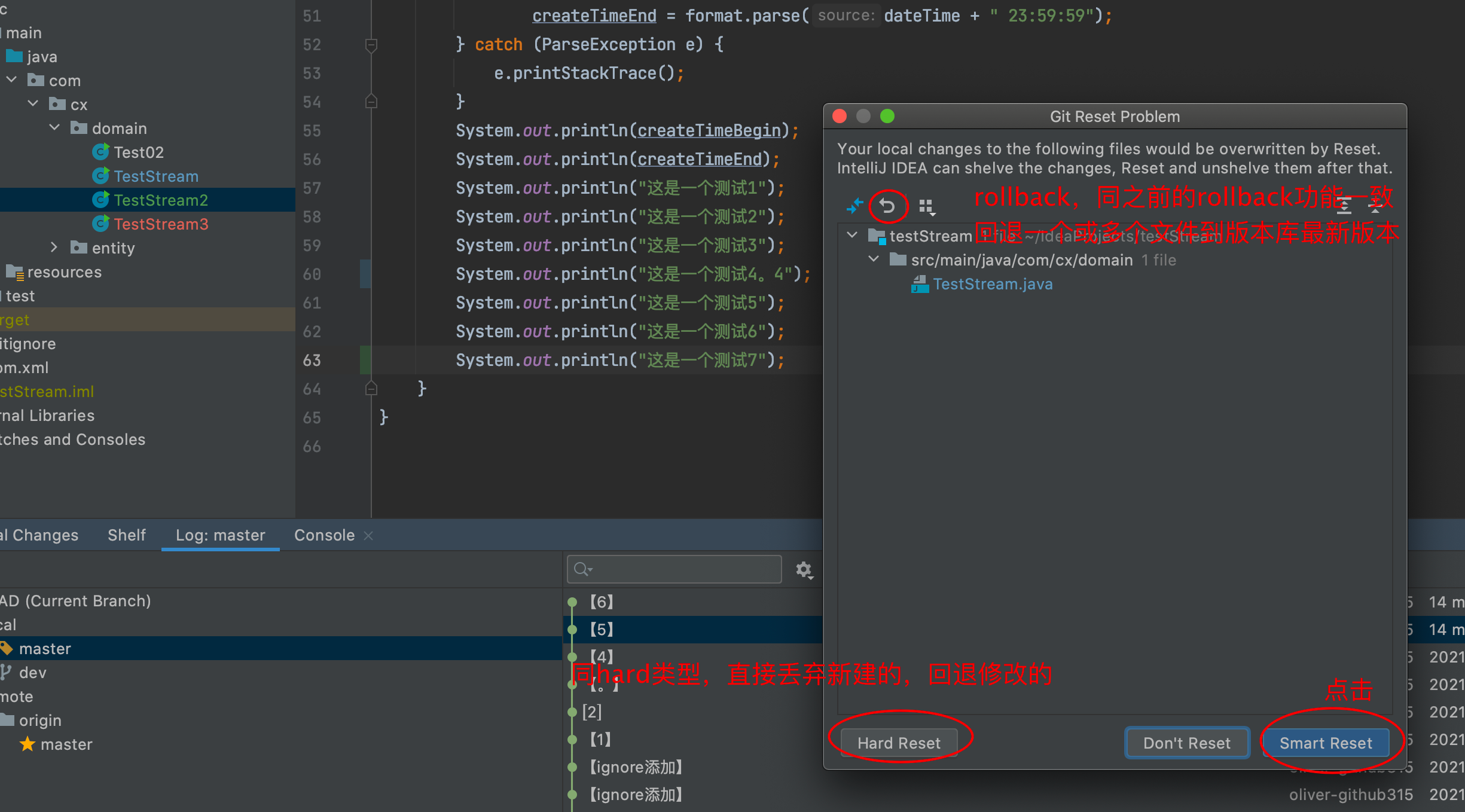Screen dimensions: 1465x812
Task: Click the Rollback icon in dialog toolbar
Action: (x=887, y=206)
